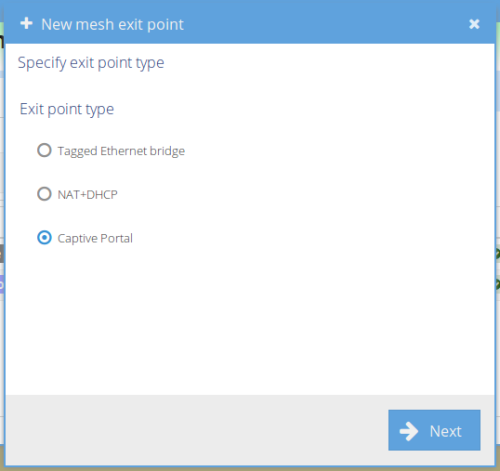This screenshot has height=471, width=500.
Task: Click the Specify exit point type heading
Action: point(91,63)
